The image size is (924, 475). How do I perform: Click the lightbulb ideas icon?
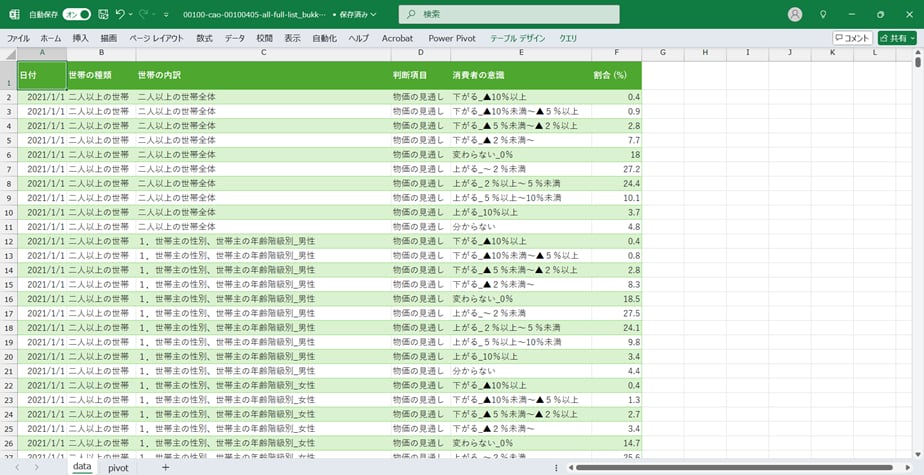tap(823, 15)
